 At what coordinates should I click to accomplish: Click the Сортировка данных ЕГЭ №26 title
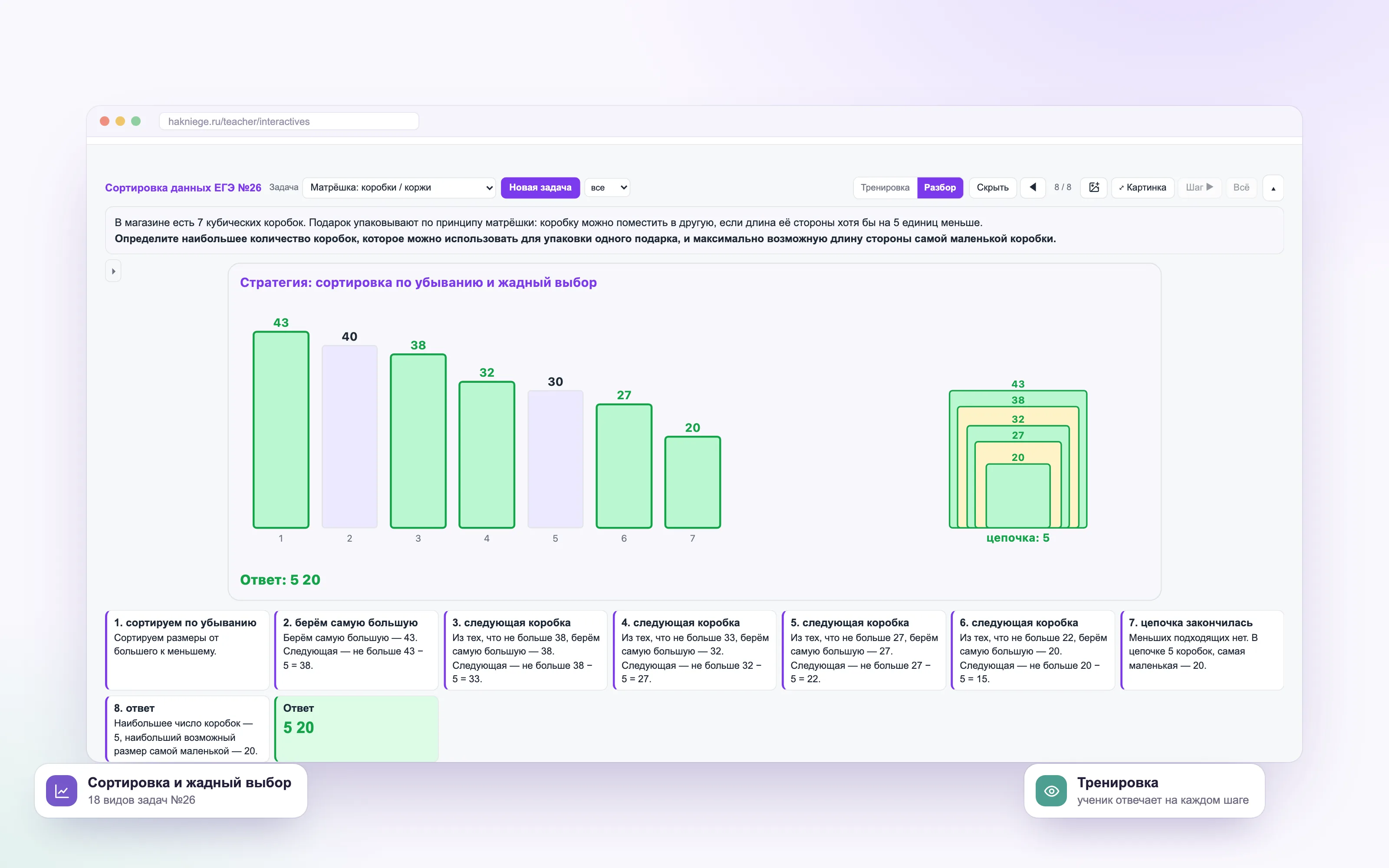182,188
